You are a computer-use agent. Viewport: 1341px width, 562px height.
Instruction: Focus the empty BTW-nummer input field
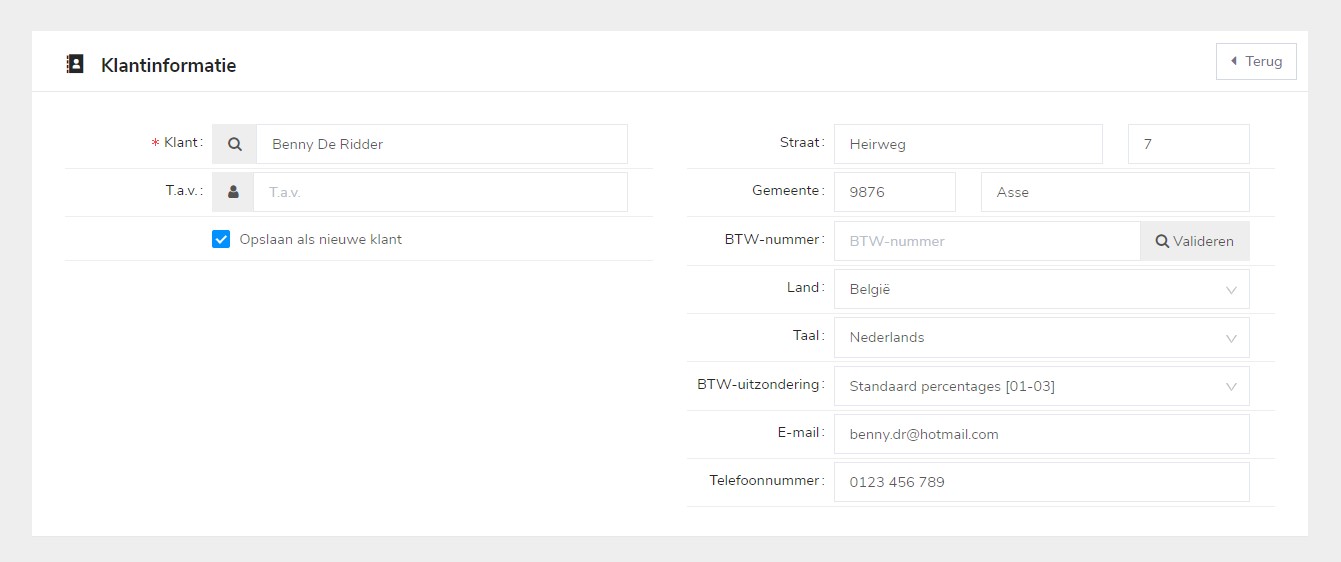(x=986, y=241)
